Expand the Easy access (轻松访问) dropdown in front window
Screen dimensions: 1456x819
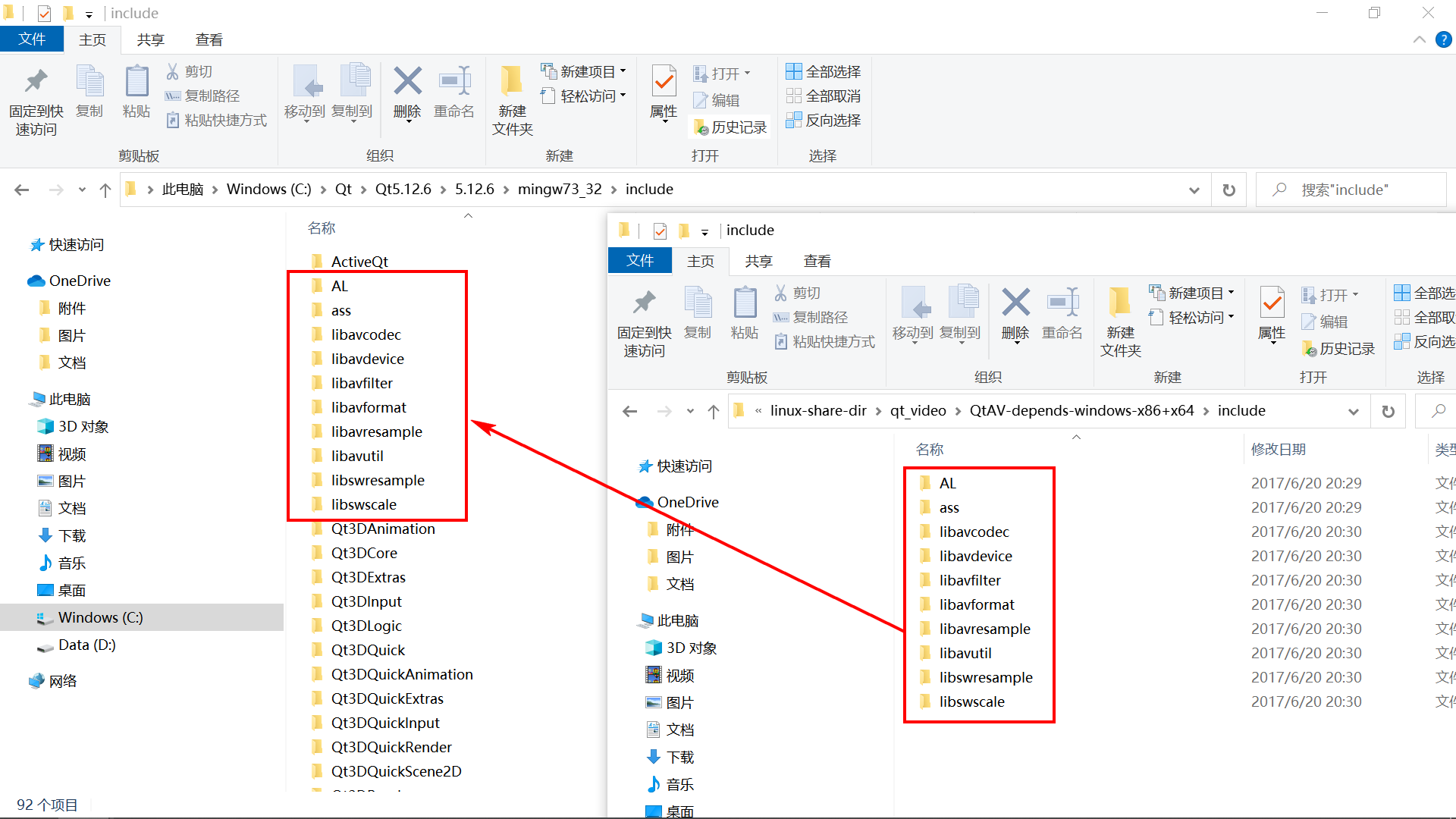click(x=1195, y=317)
